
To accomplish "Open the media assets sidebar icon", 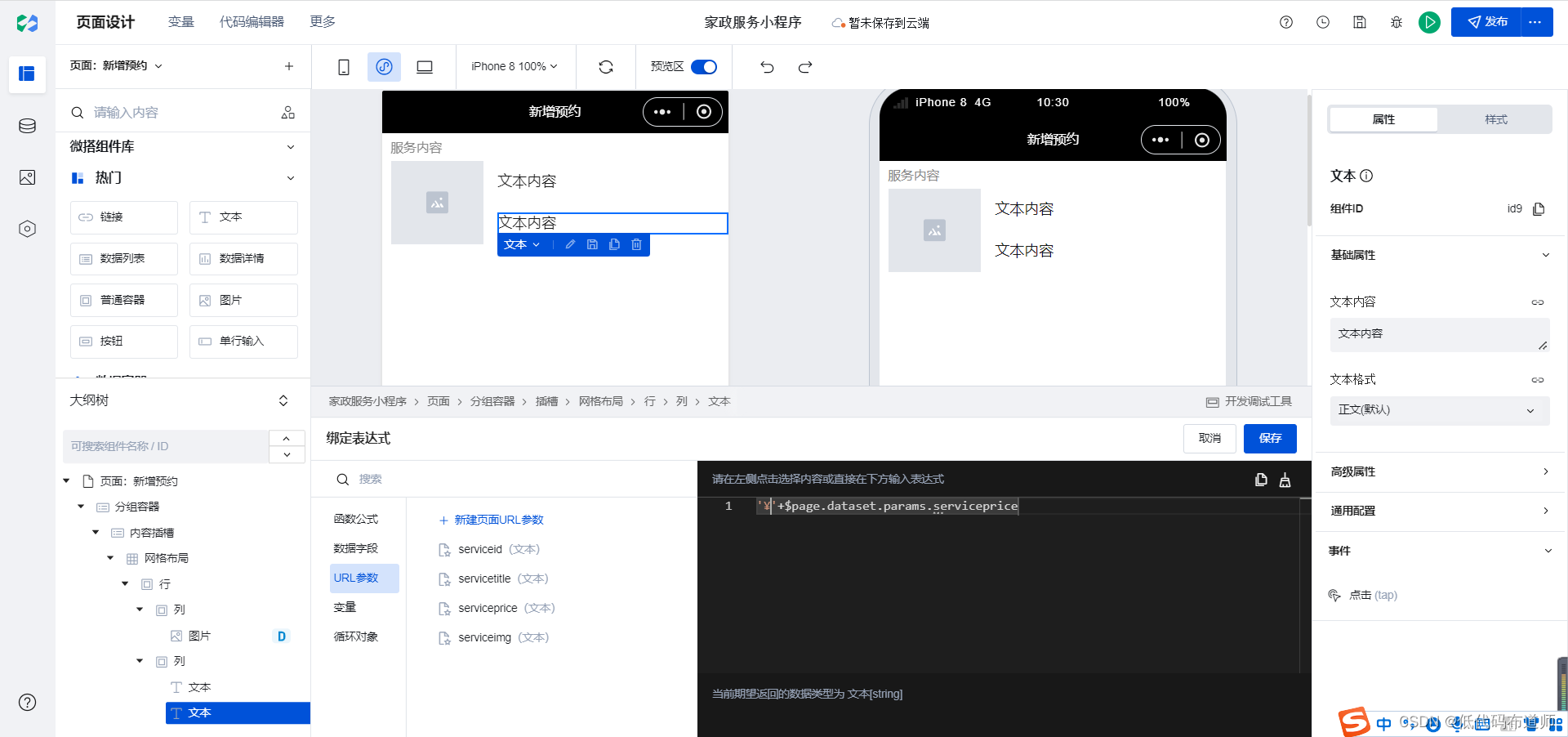I will point(27,177).
